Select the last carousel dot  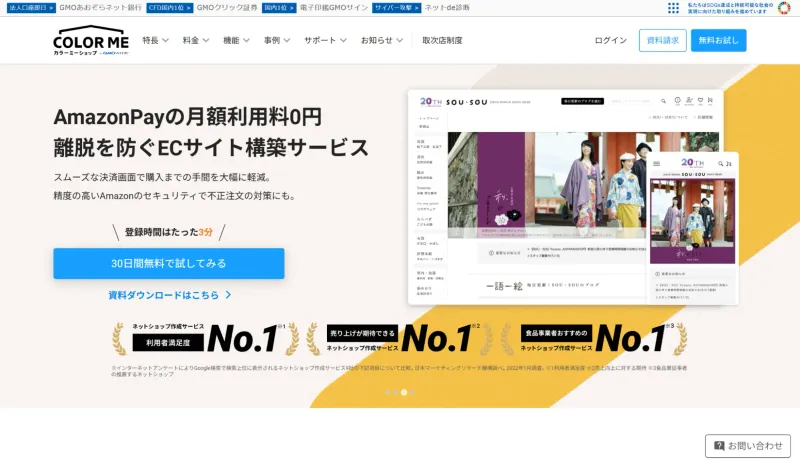412,392
